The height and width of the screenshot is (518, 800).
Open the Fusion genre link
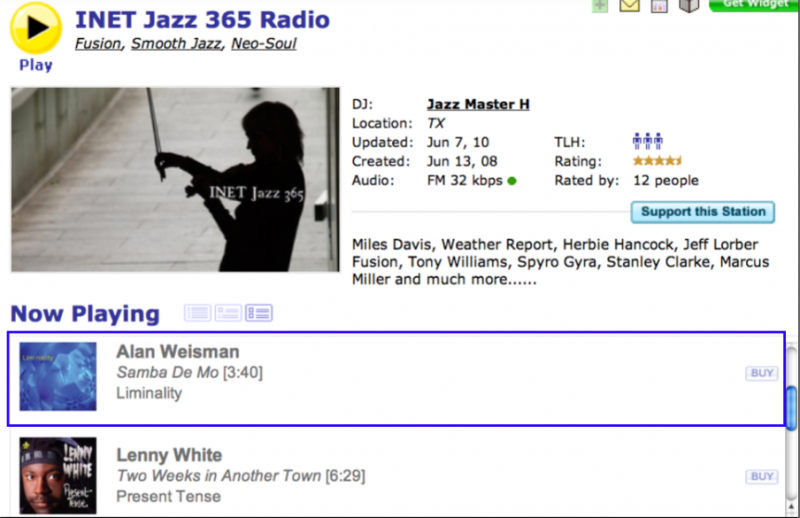(x=99, y=43)
